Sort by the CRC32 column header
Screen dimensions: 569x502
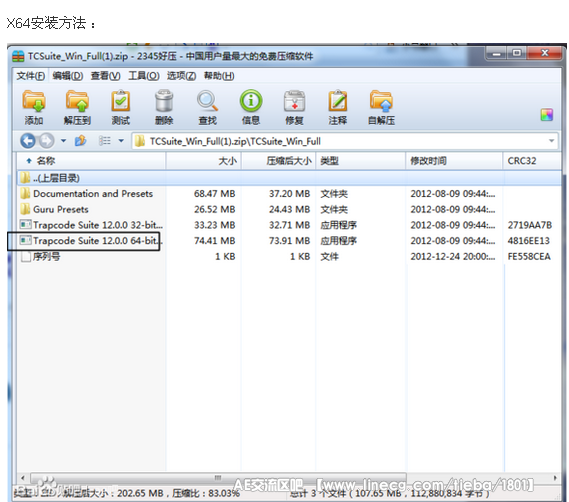[x=532, y=161]
